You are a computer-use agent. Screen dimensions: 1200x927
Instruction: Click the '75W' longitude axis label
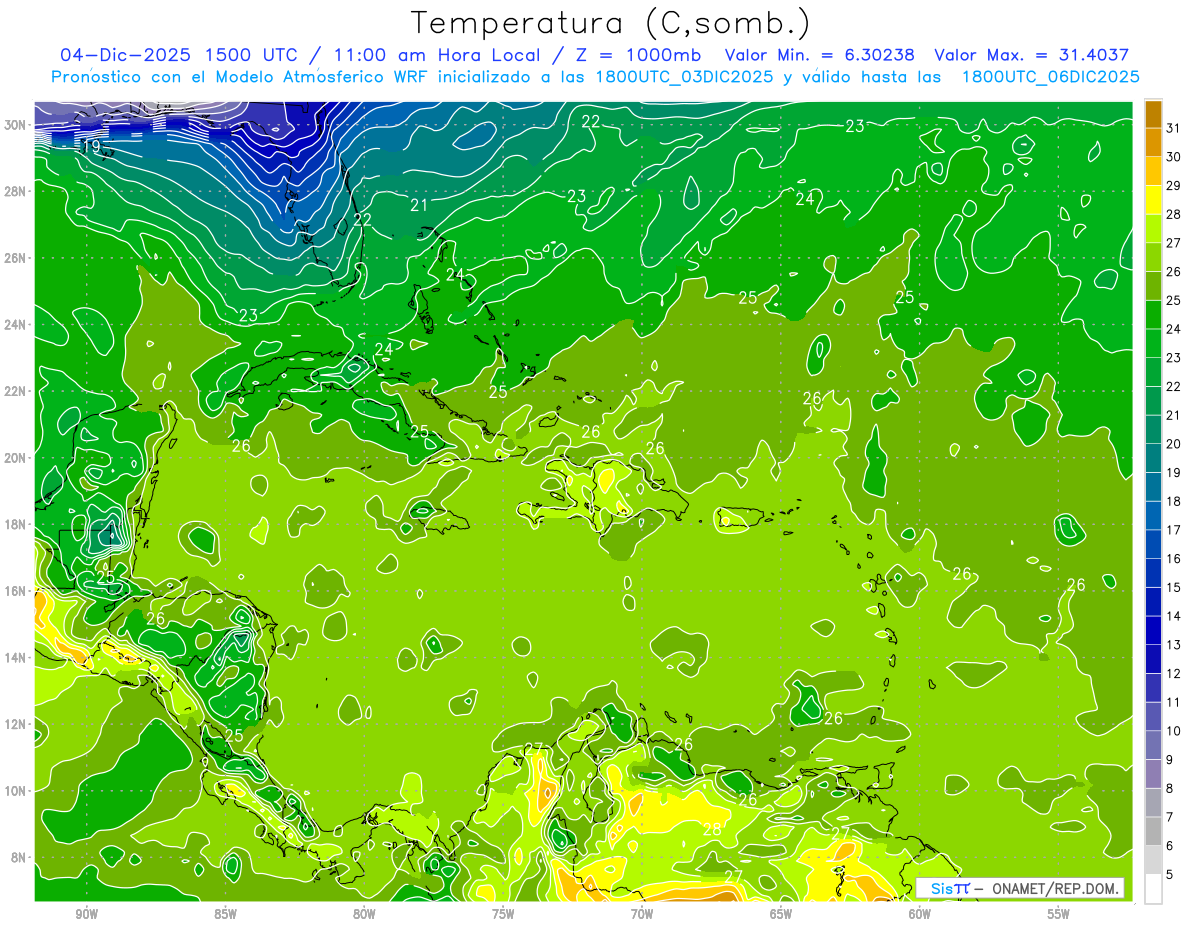(503, 914)
